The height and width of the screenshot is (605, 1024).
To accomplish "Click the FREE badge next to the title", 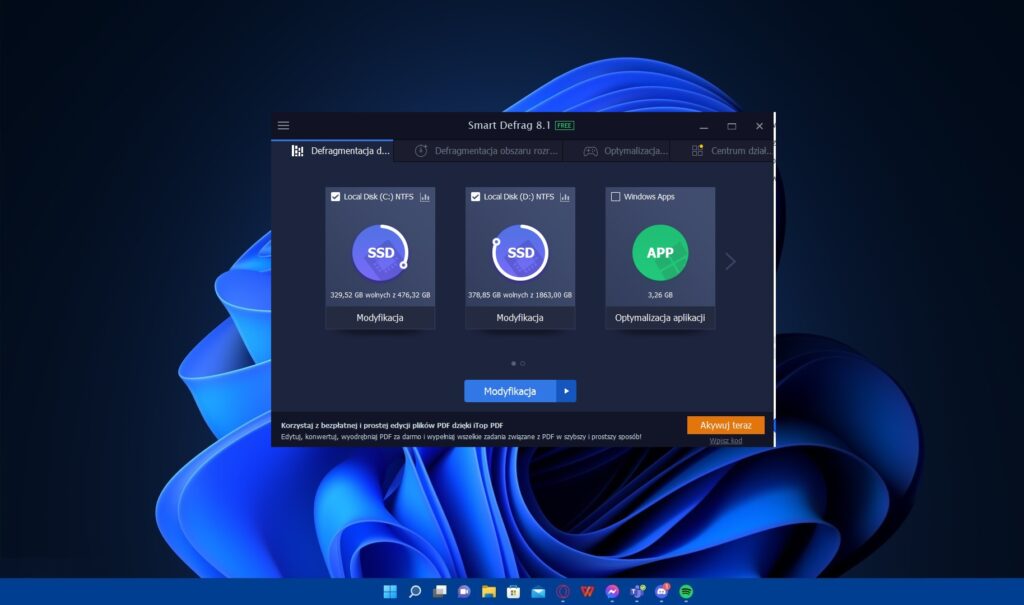I will (x=564, y=125).
